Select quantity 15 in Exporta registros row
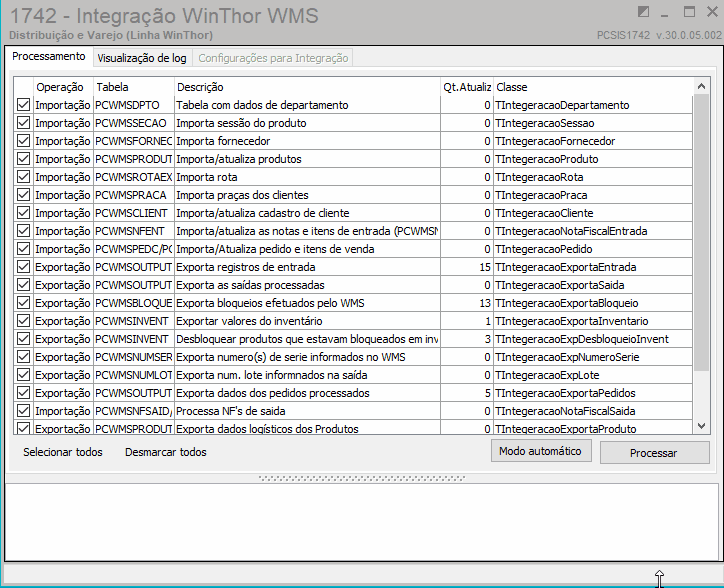 467,267
